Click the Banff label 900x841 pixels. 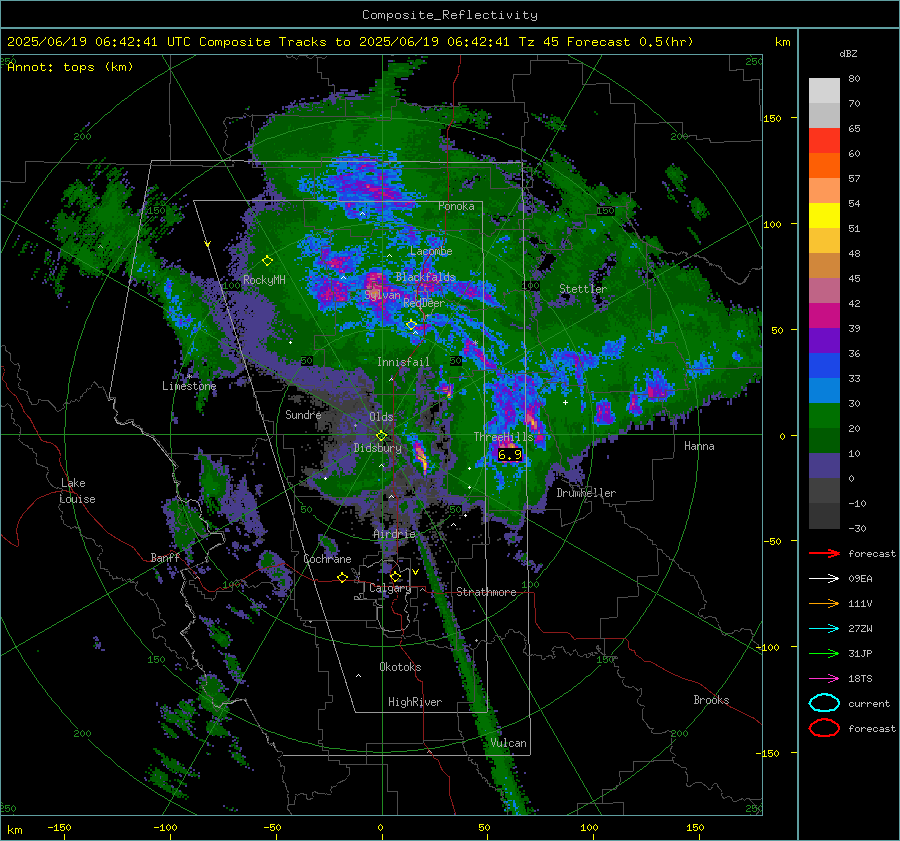point(165,557)
